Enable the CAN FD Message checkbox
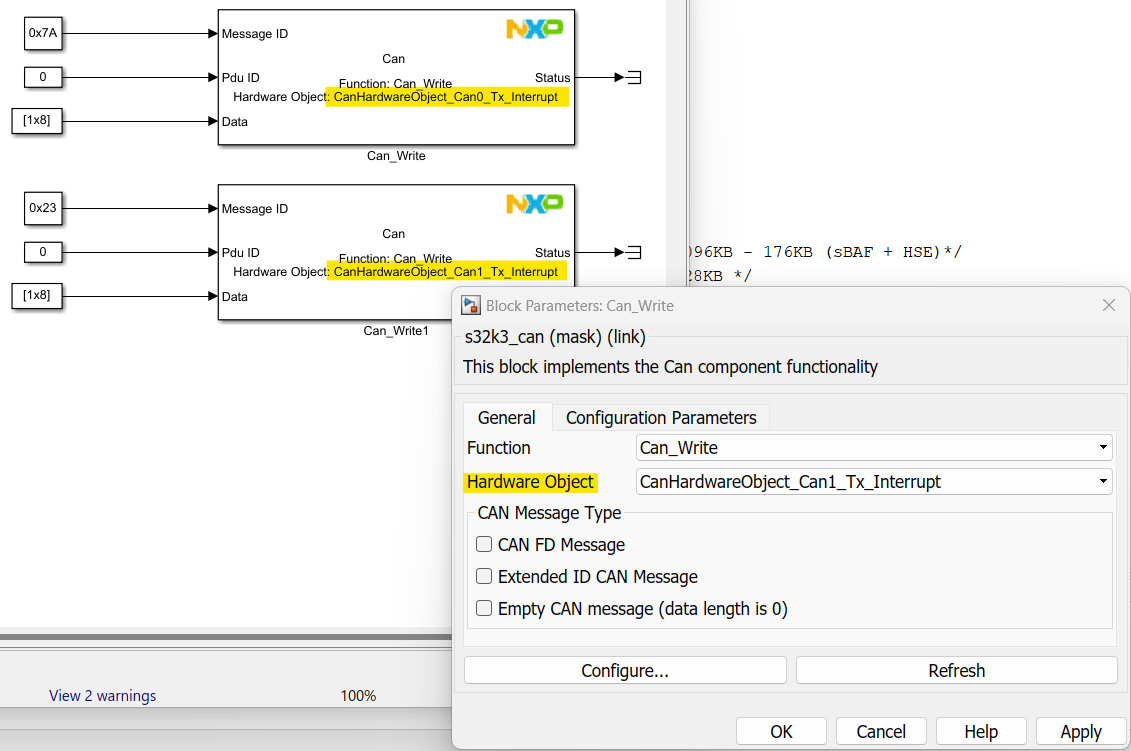Screen dimensions: 1131x751 click(x=484, y=544)
